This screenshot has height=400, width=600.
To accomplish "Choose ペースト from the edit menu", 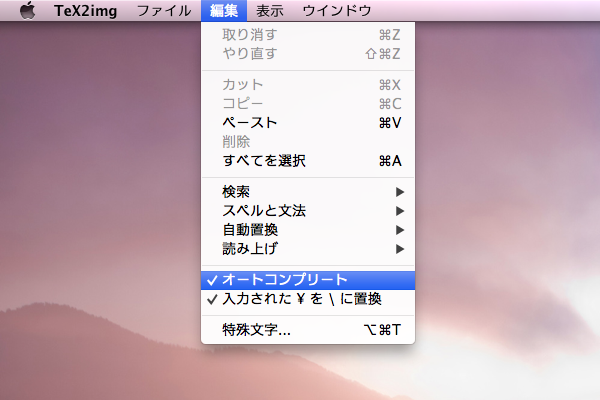I will point(308,123).
